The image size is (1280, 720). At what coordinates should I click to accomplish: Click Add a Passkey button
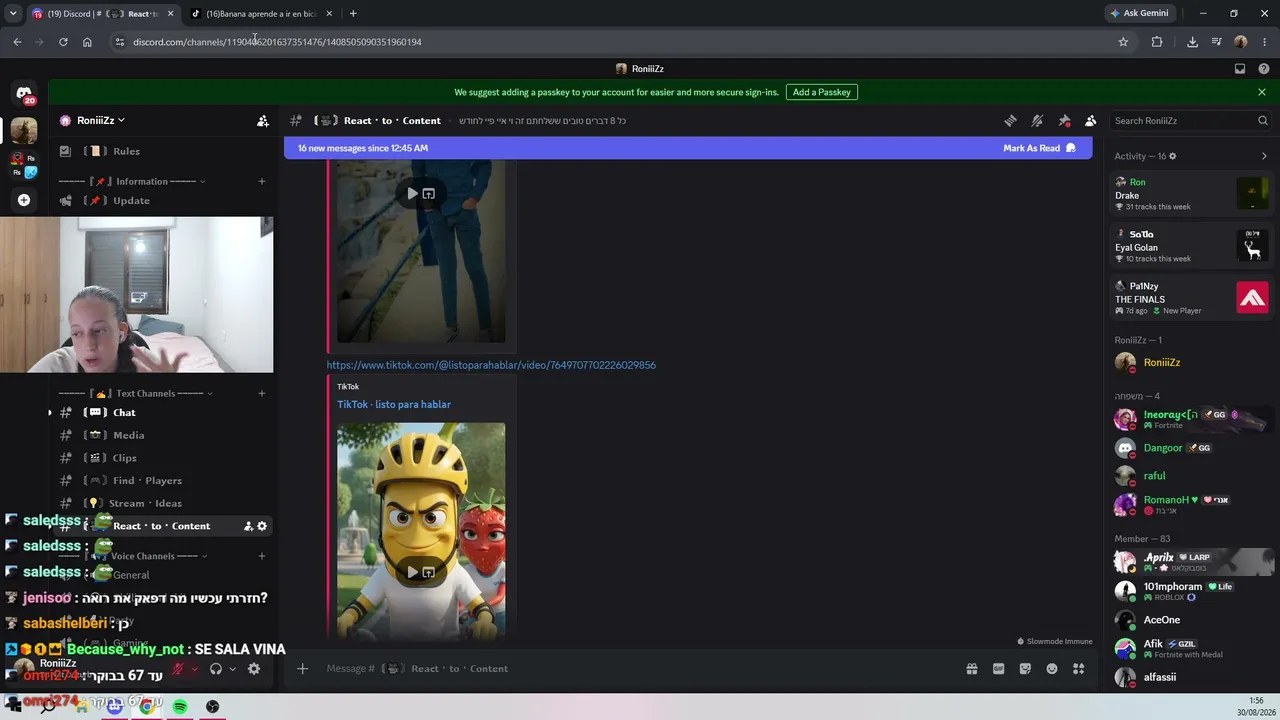point(821,92)
